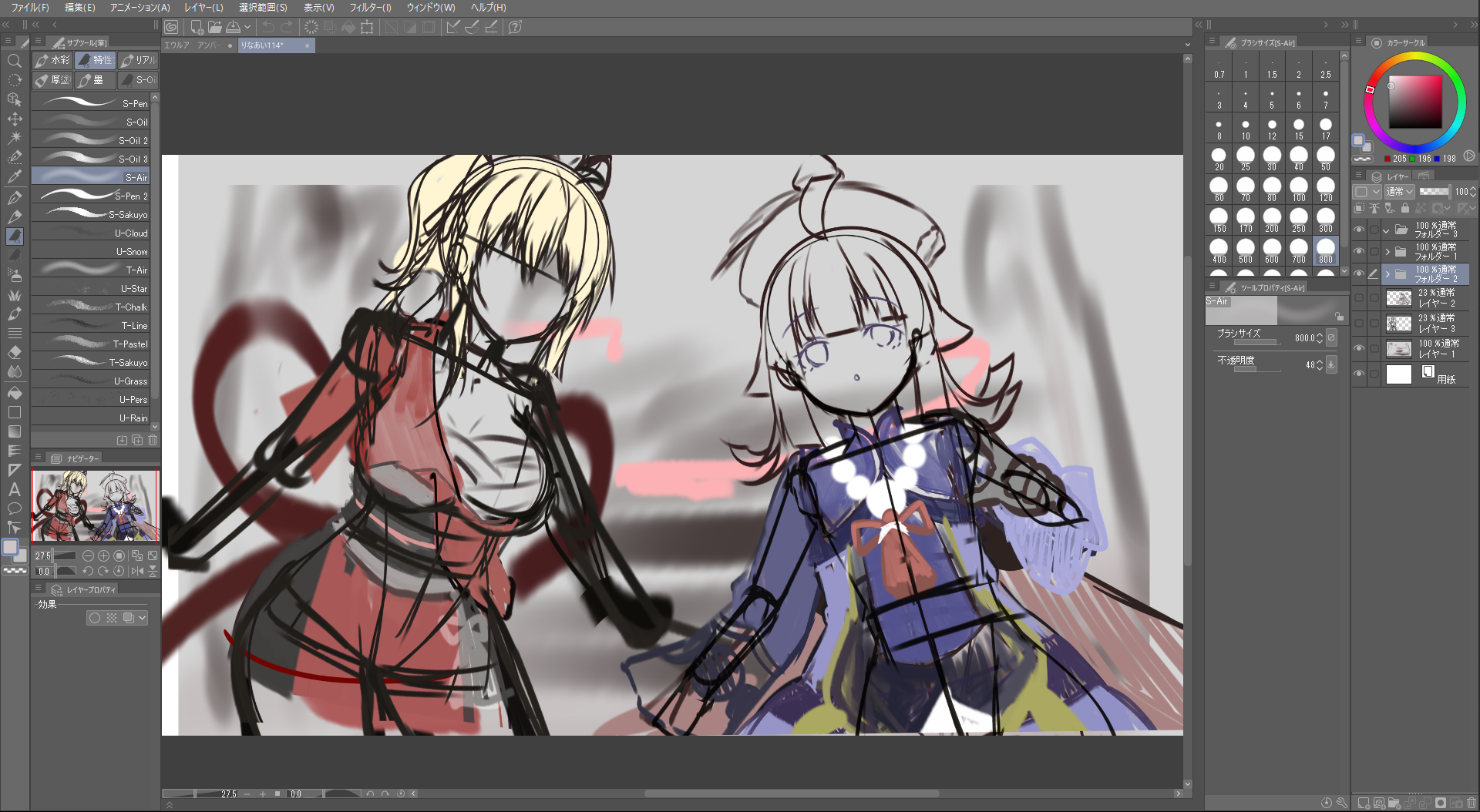Image resolution: width=1480 pixels, height=812 pixels.
Task: Switch to the エウルア アンバー document tab
Action: (x=193, y=45)
